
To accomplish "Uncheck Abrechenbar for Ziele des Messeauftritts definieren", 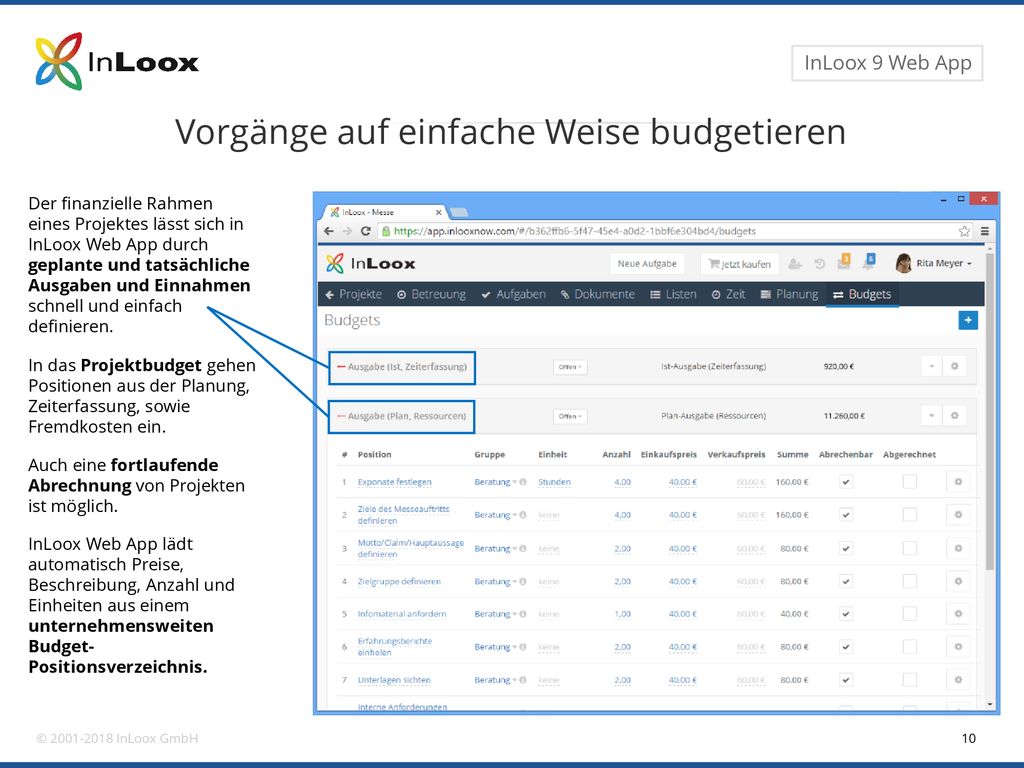I will point(846,515).
